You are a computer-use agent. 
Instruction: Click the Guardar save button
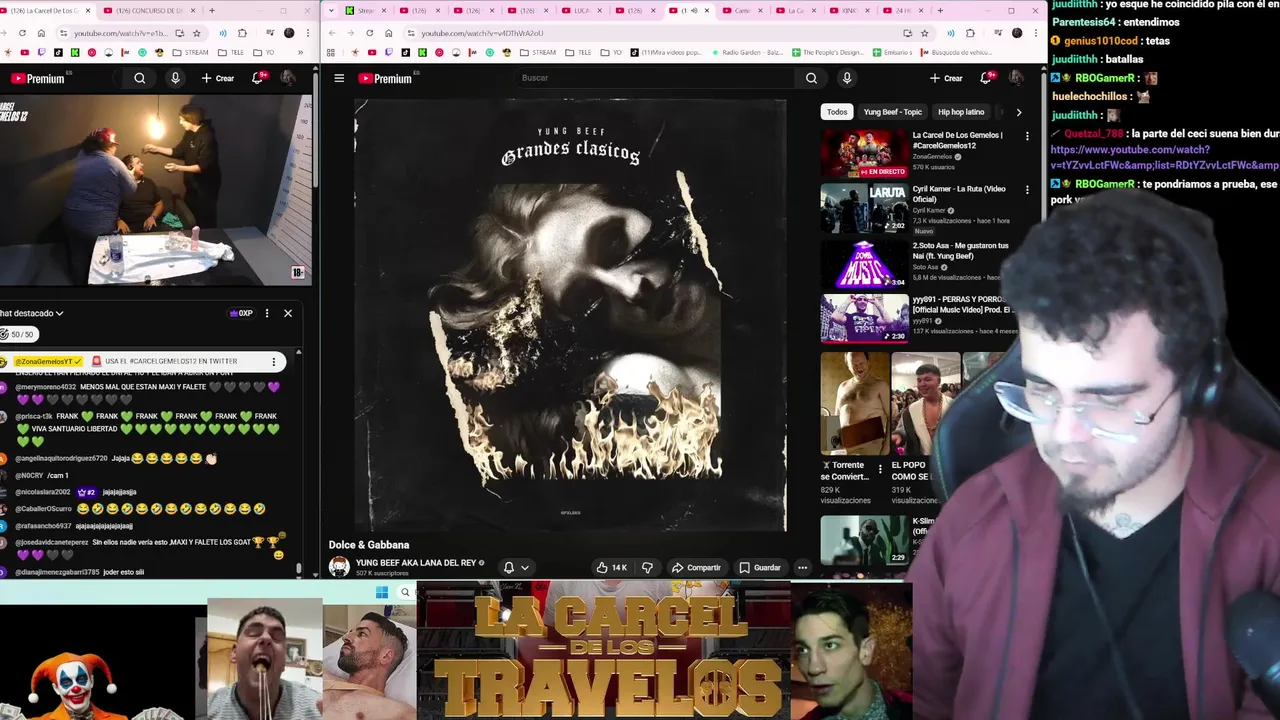760,567
